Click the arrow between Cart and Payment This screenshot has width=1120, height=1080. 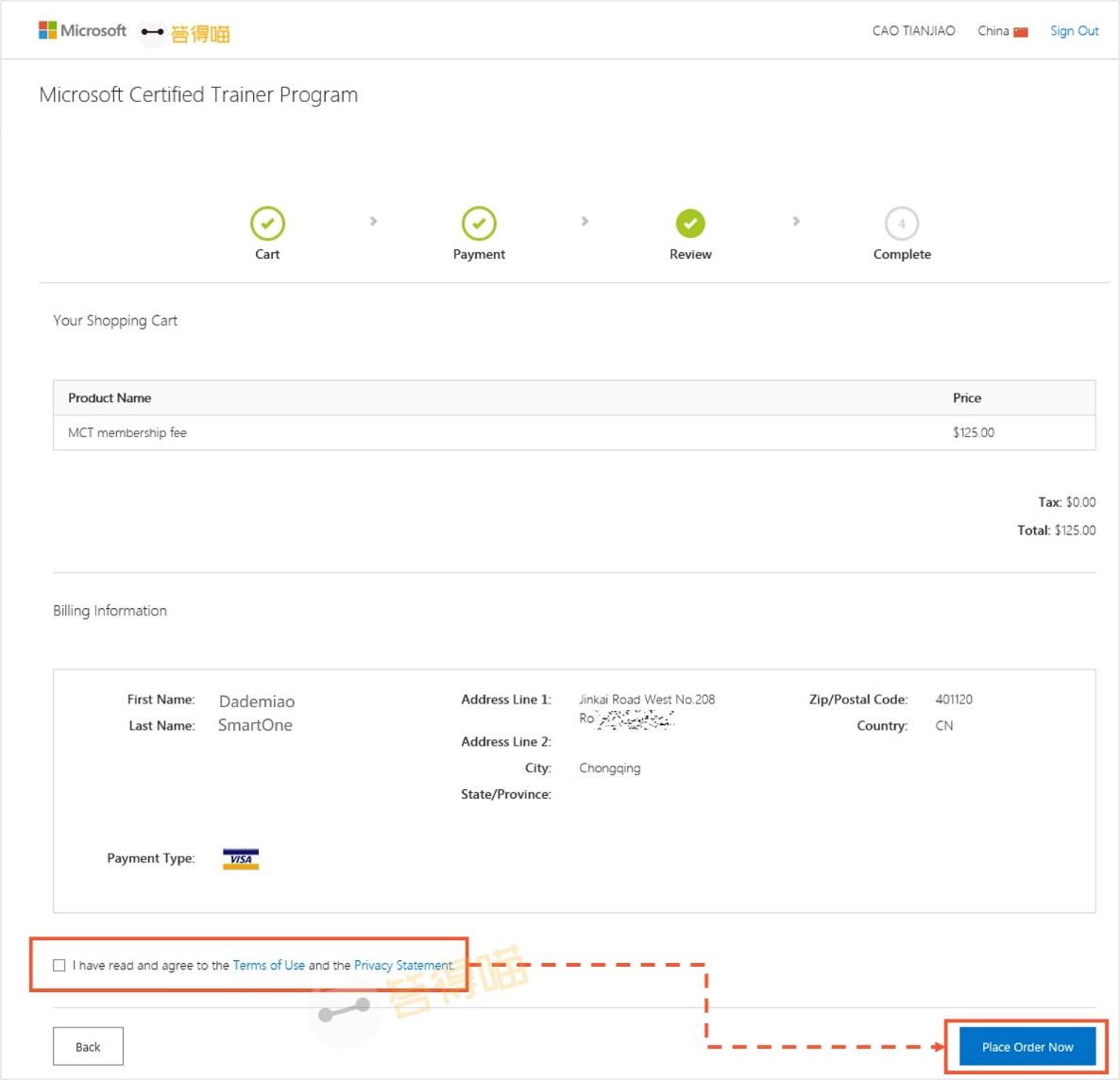tap(373, 221)
